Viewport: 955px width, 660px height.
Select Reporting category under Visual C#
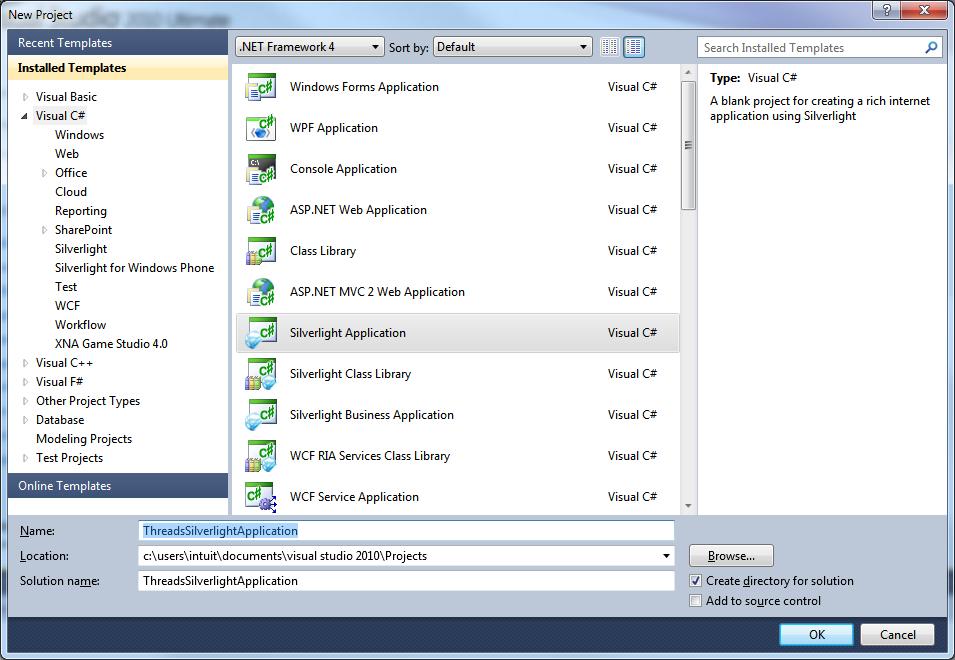81,211
